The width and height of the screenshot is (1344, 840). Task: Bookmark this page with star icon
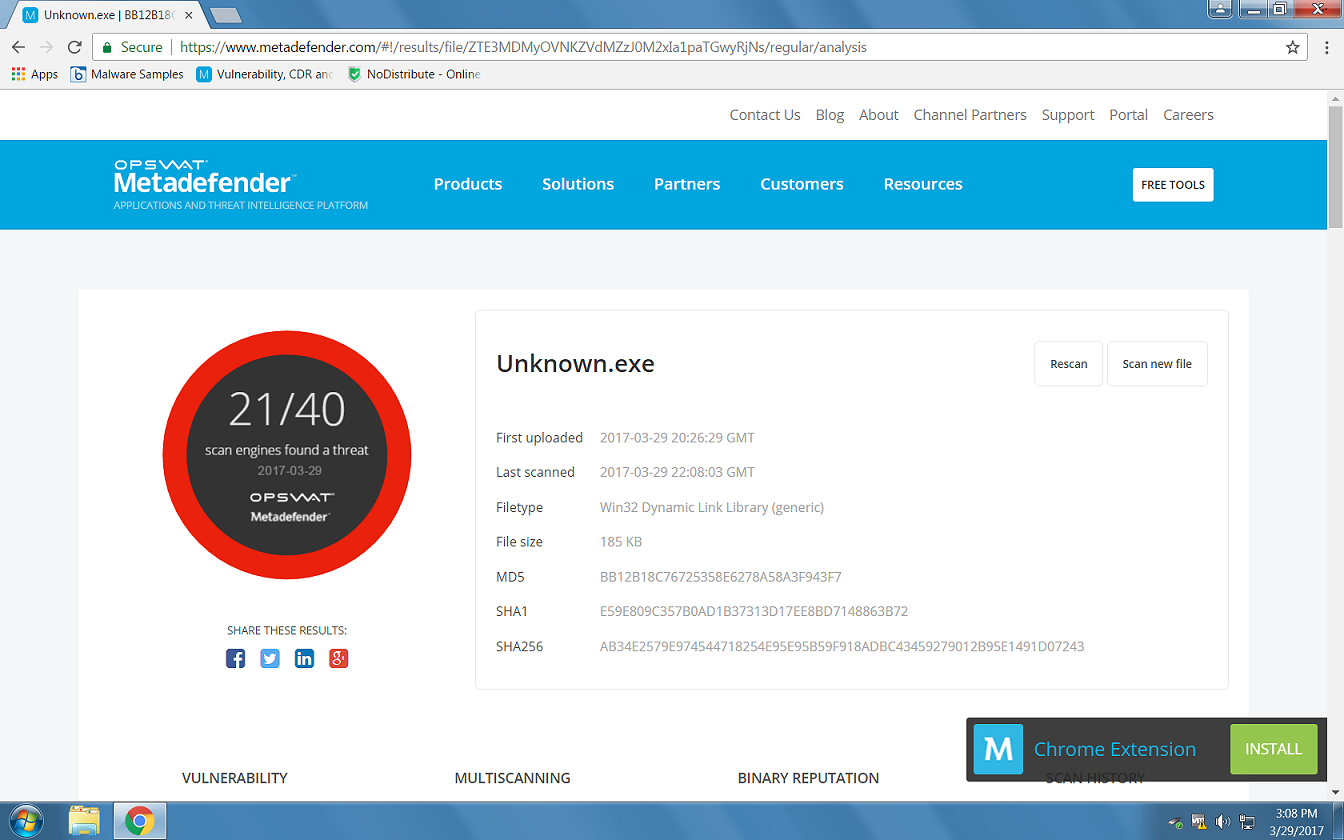click(x=1292, y=47)
